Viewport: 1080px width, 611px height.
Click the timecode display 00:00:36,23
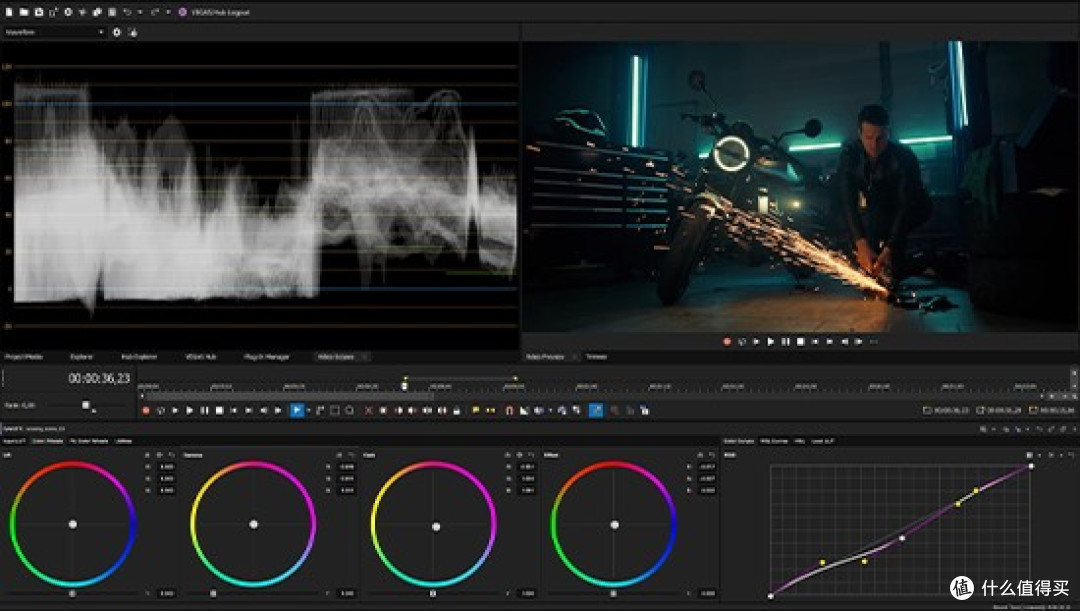(99, 378)
